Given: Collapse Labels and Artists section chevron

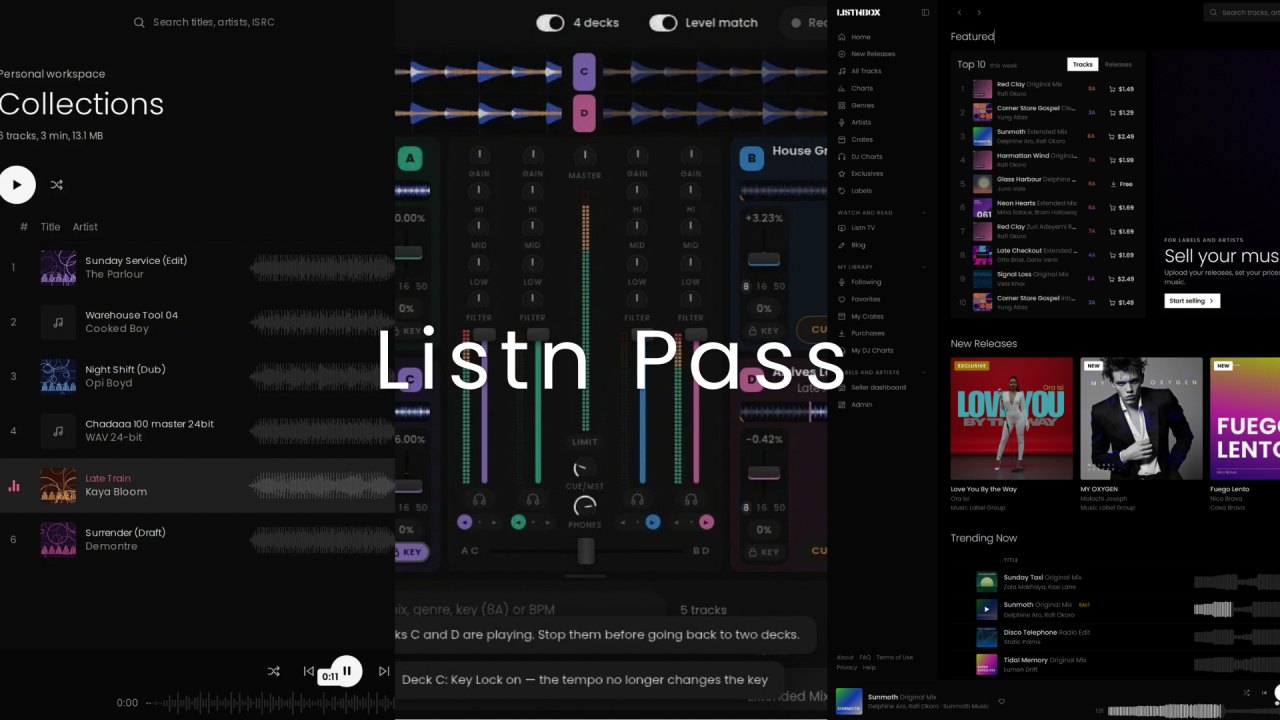Looking at the screenshot, I should tap(924, 372).
